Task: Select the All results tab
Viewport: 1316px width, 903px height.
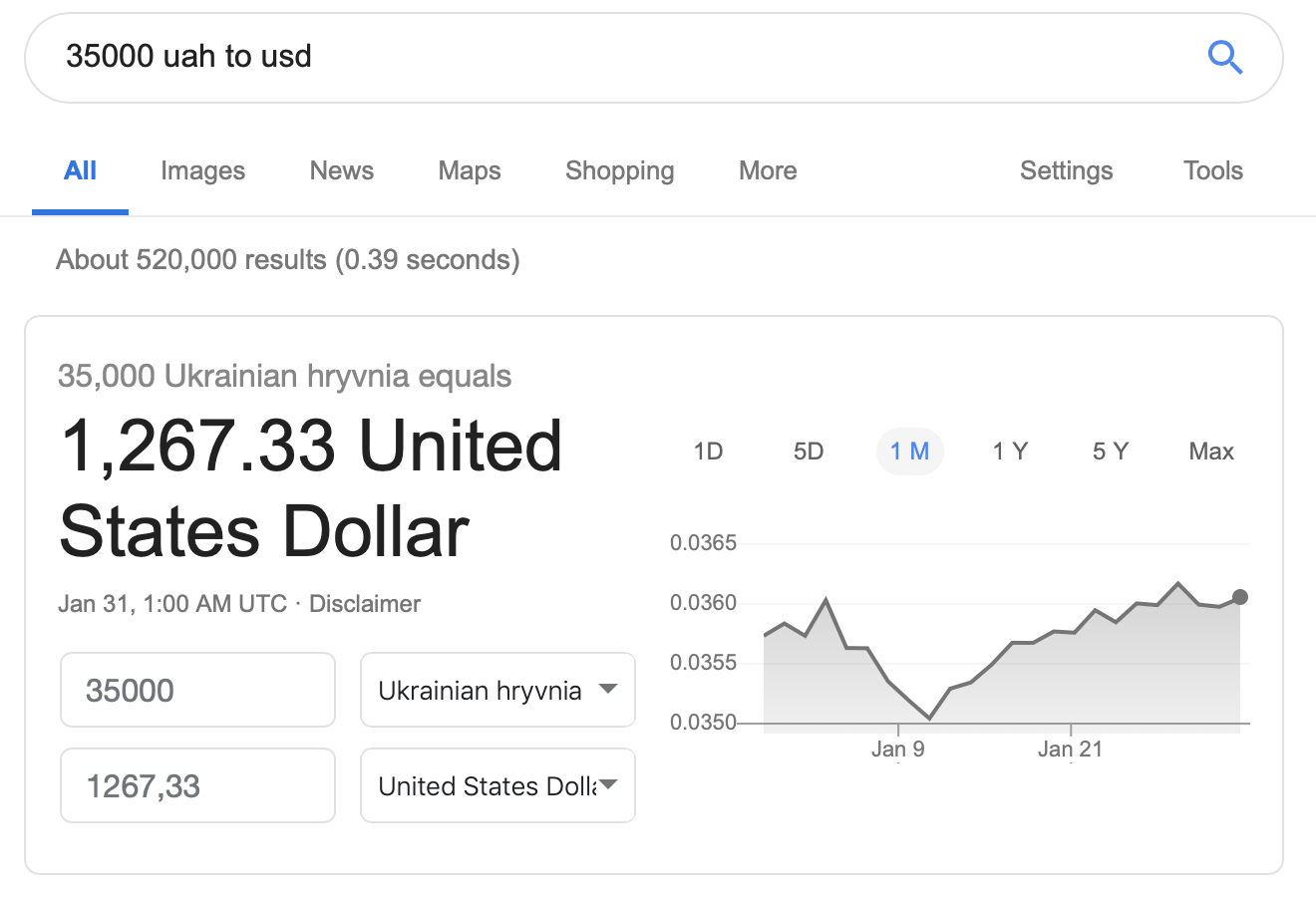Action: pos(80,170)
